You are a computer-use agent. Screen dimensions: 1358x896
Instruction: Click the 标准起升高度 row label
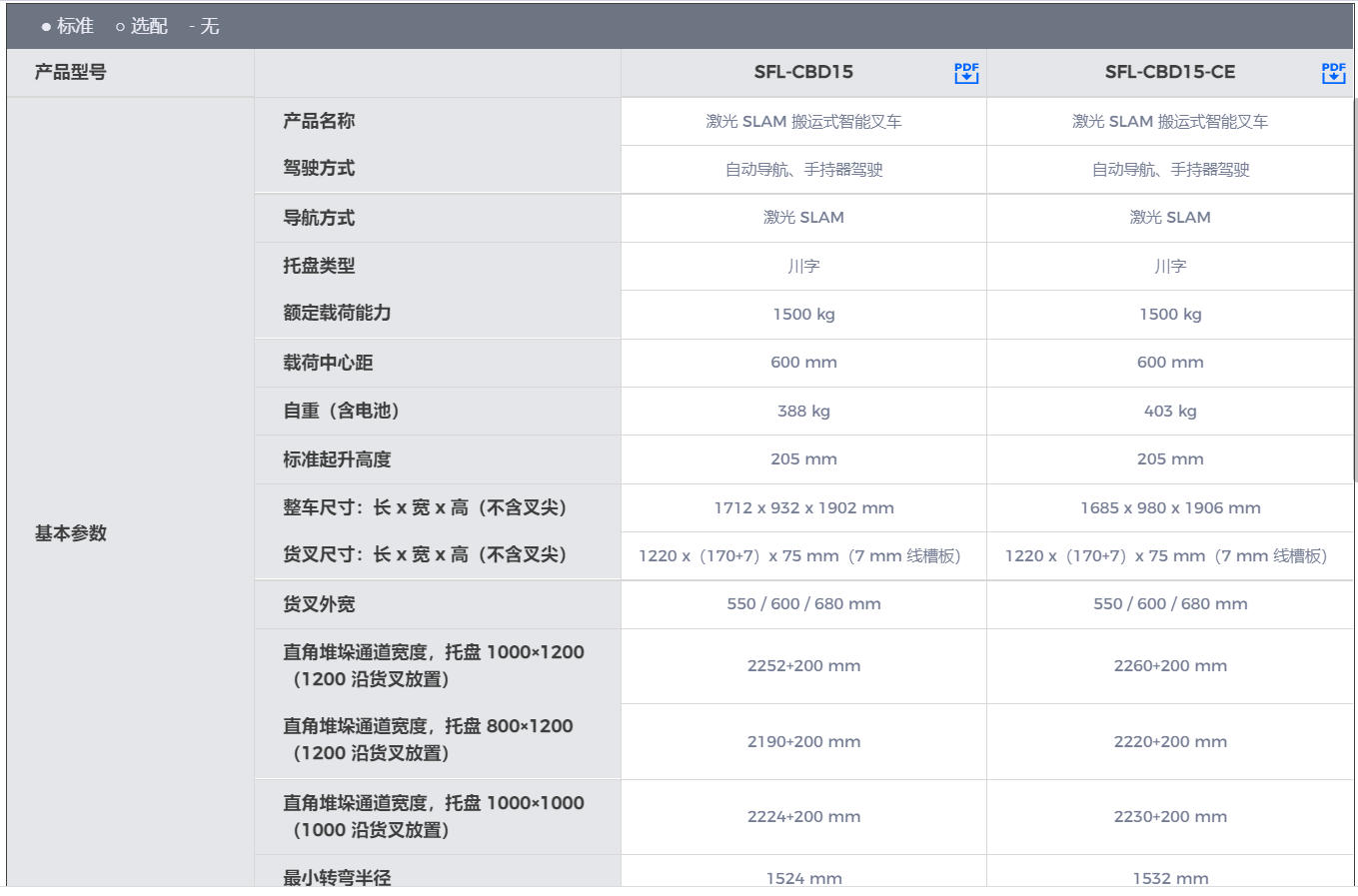point(337,459)
